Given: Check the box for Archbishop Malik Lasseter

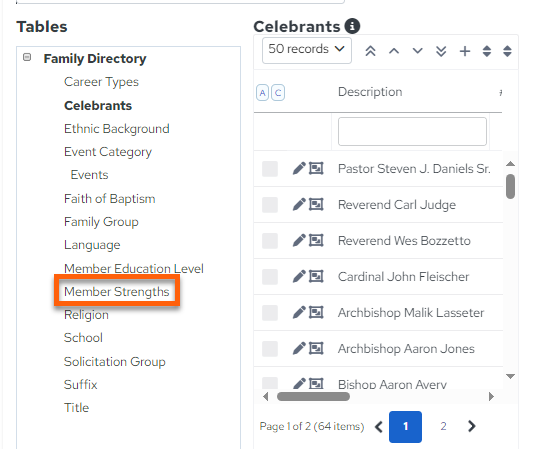Looking at the screenshot, I should (270, 313).
